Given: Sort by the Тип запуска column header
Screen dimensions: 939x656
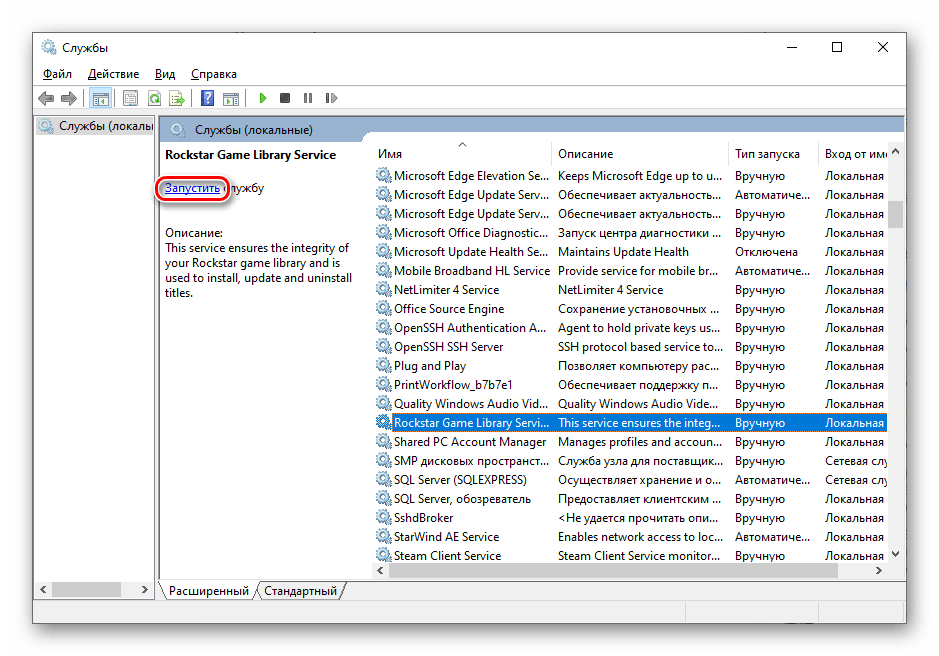Looking at the screenshot, I should 767,154.
